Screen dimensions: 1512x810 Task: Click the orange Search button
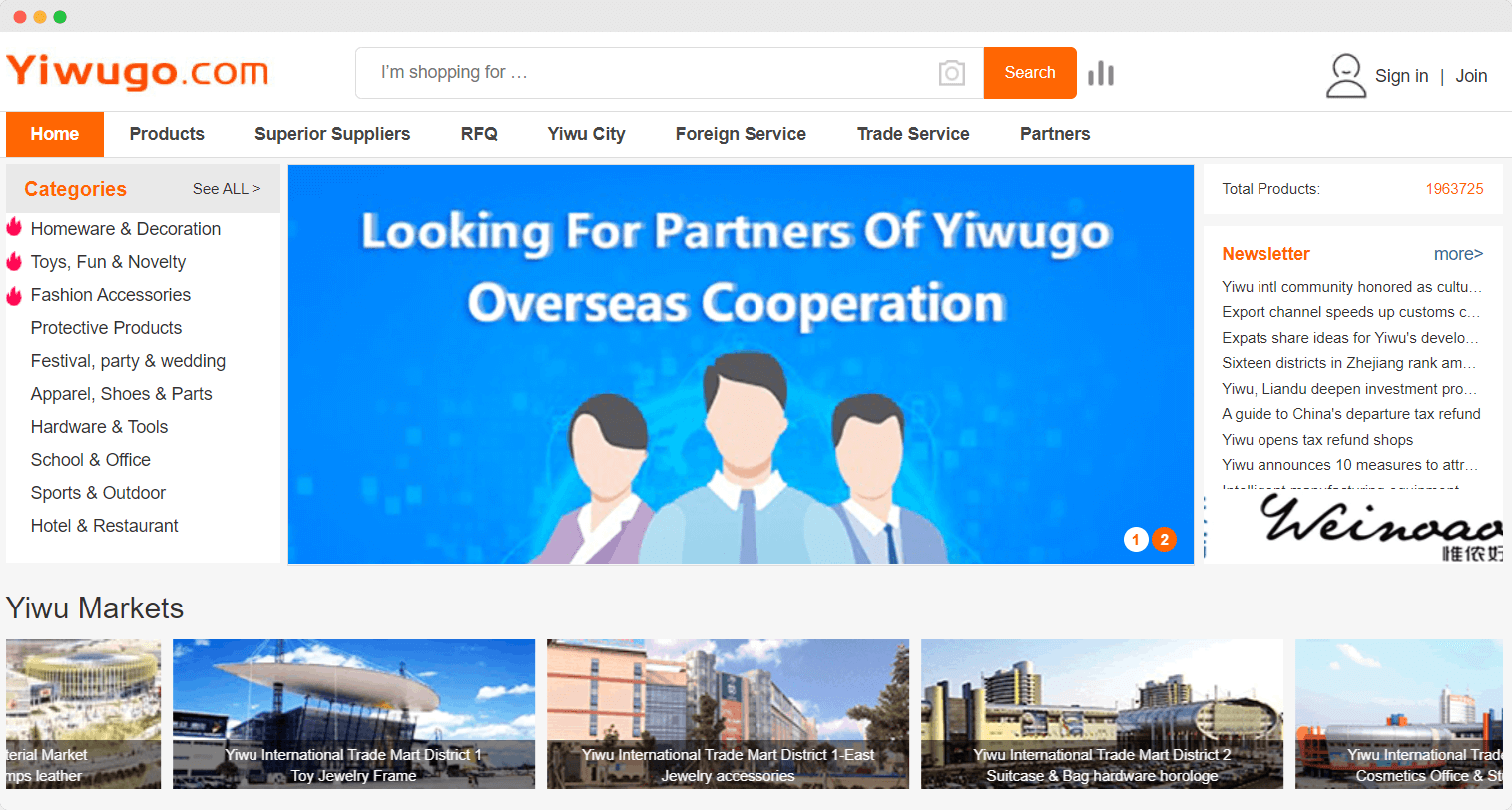[1030, 73]
